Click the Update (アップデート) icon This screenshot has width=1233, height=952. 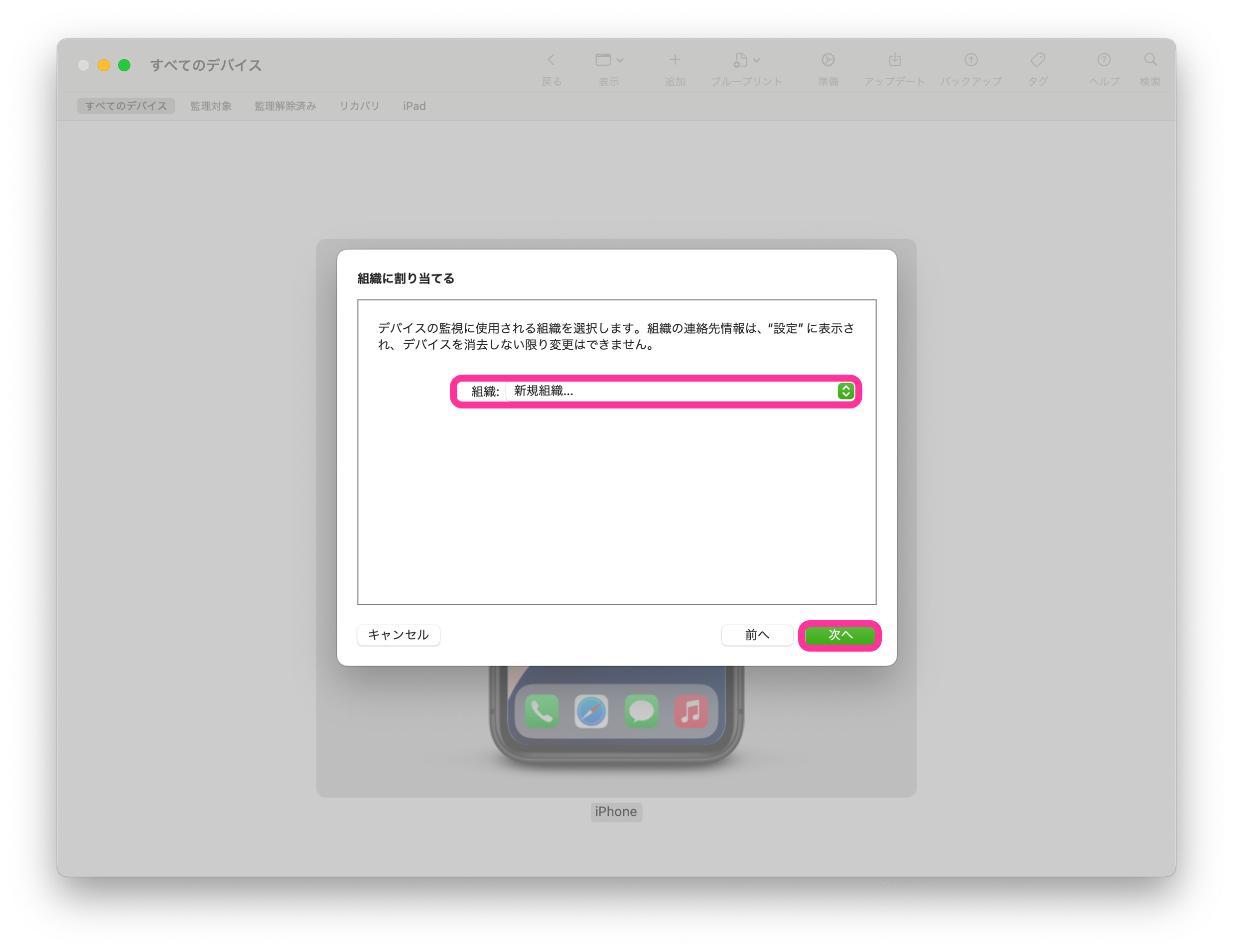coord(894,60)
